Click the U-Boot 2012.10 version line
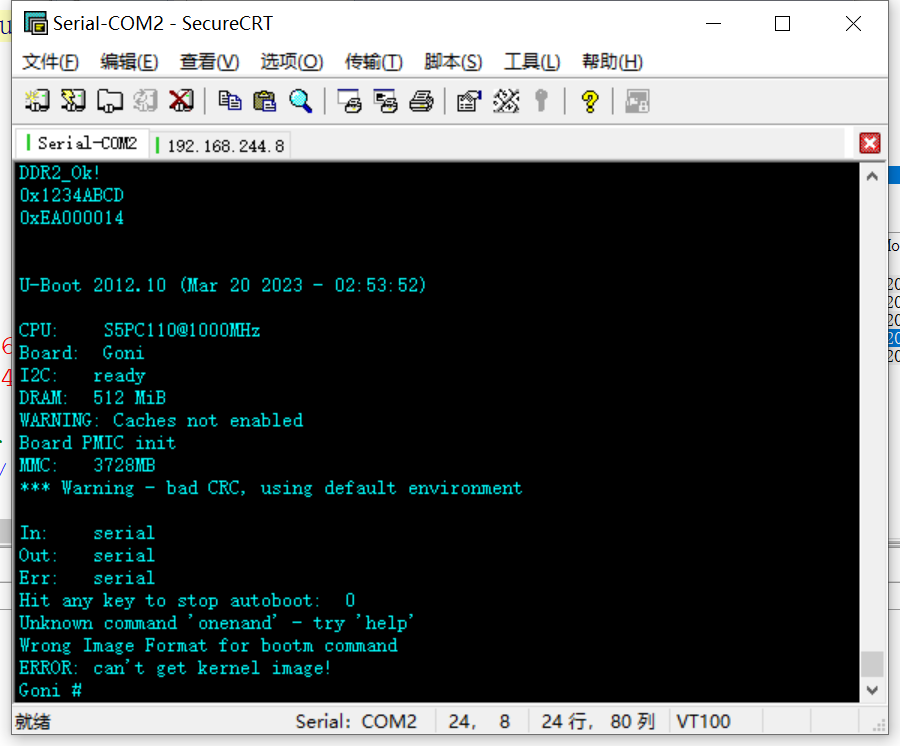 coord(223,285)
